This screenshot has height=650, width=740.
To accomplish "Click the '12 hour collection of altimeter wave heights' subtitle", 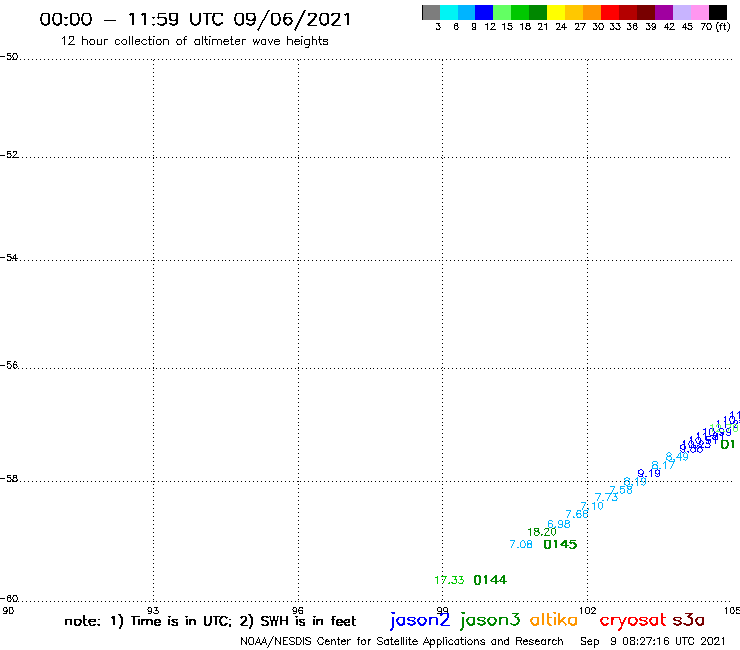I will coord(194,41).
